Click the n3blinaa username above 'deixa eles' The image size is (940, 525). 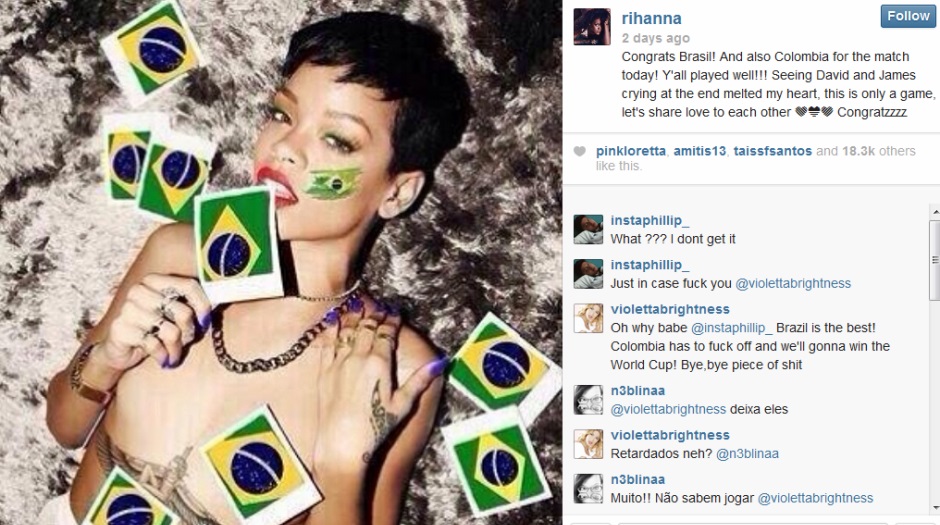point(637,391)
